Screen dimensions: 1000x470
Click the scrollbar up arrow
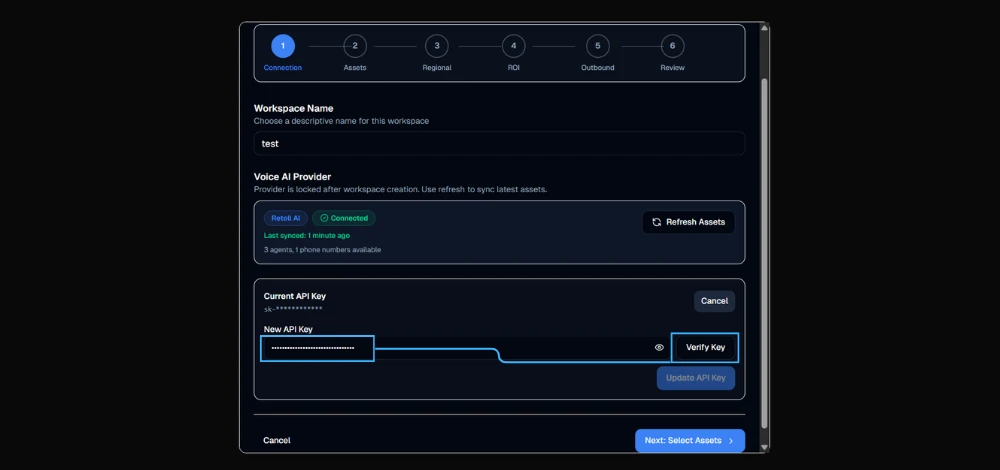tap(765, 27)
